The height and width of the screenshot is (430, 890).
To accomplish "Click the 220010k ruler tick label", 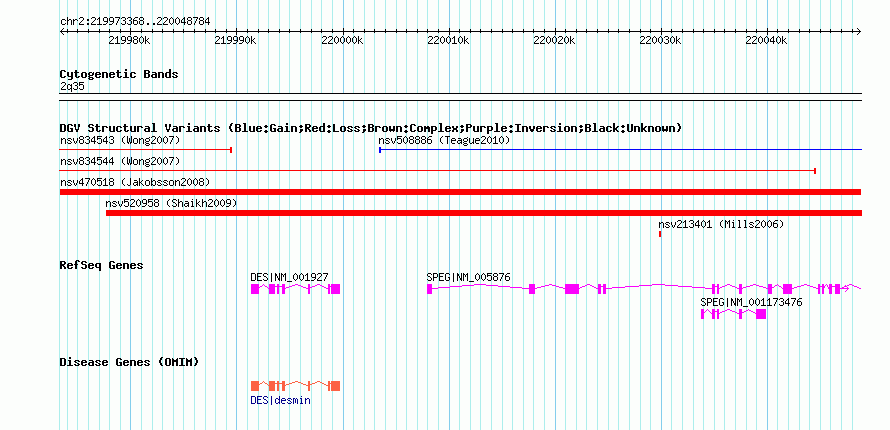I will point(448,40).
